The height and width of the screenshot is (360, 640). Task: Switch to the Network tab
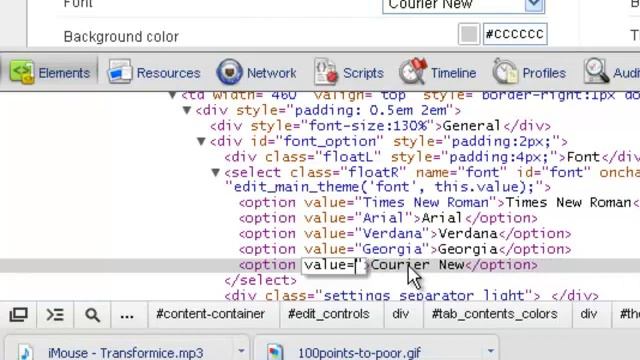[256, 73]
